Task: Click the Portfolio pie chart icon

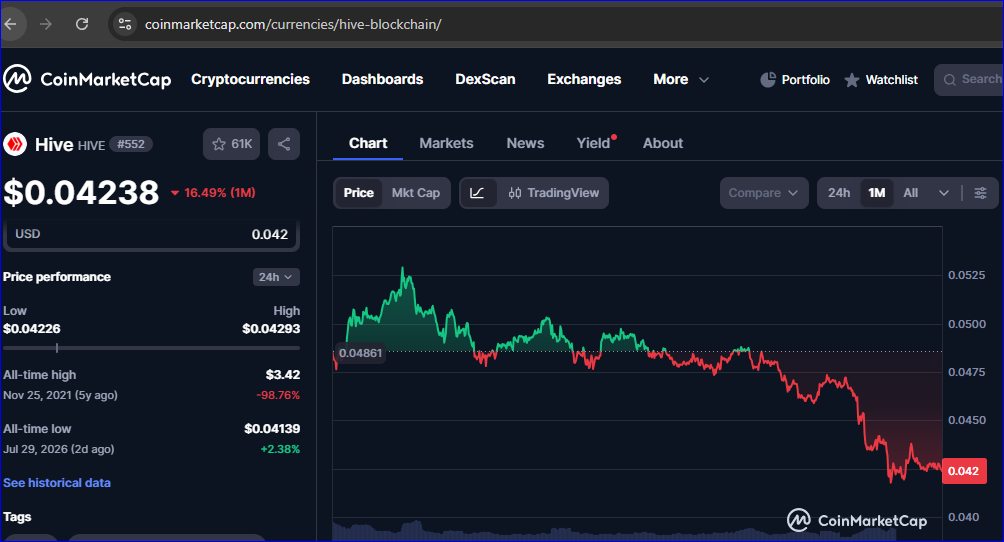Action: pos(768,79)
